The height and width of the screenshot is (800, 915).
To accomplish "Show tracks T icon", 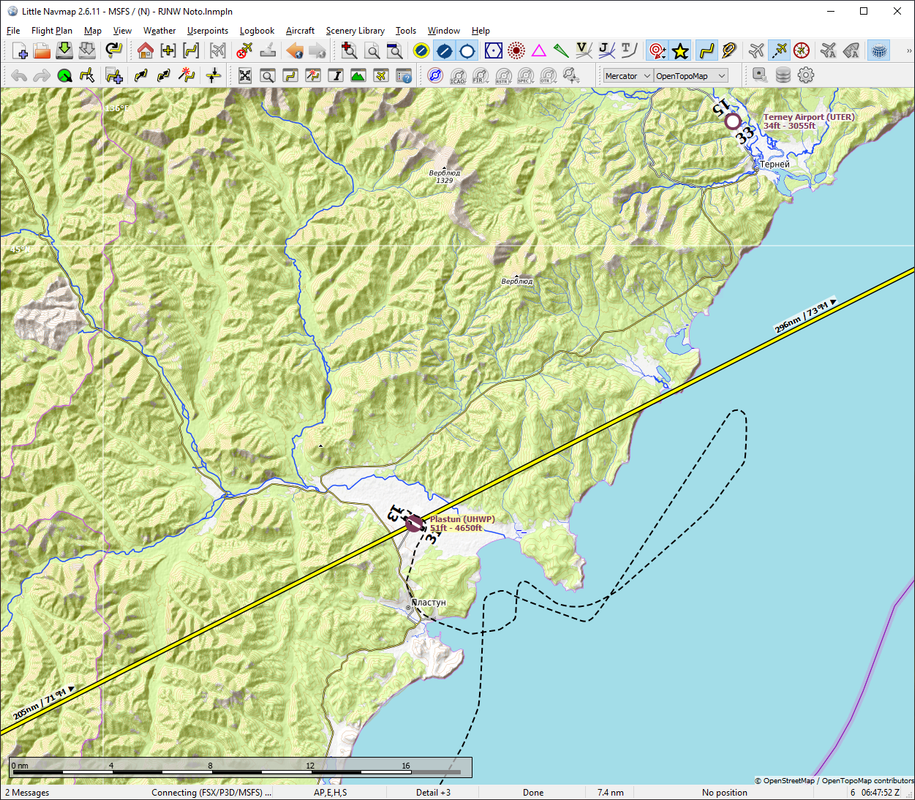I will 628,51.
